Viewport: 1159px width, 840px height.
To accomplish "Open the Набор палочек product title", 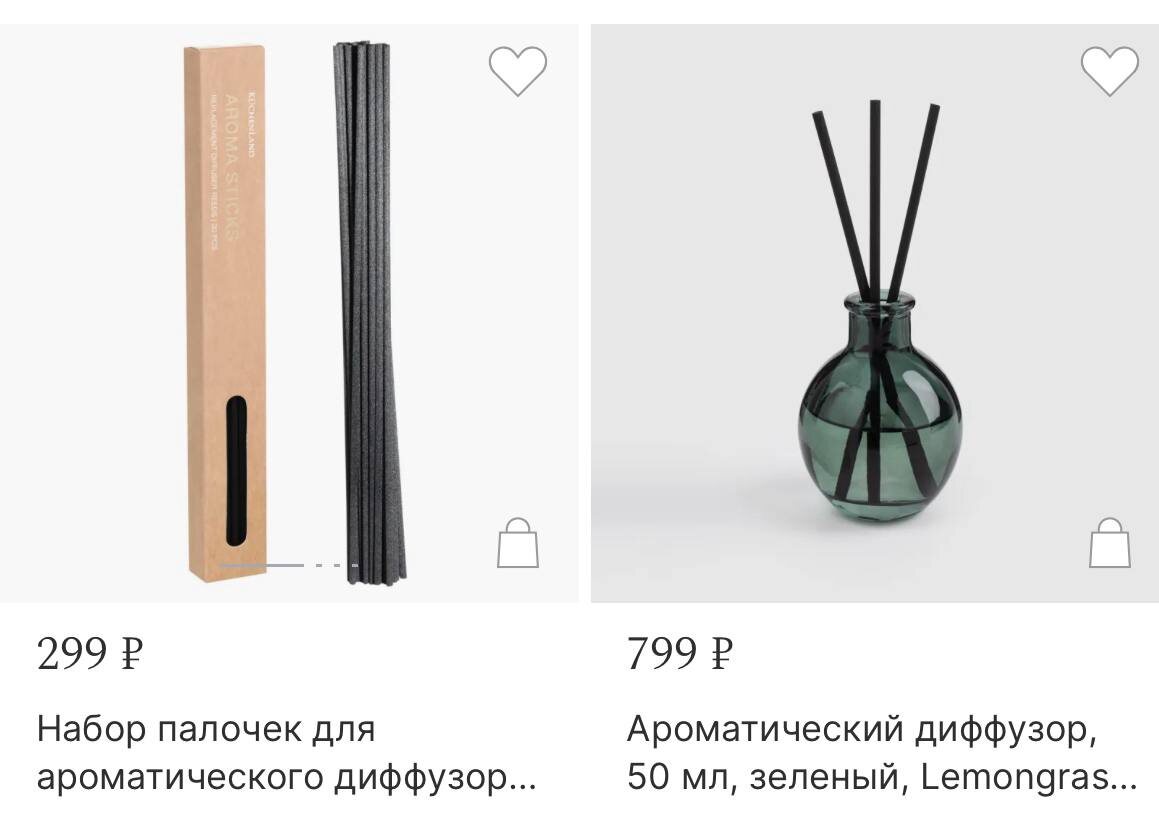I will (287, 753).
